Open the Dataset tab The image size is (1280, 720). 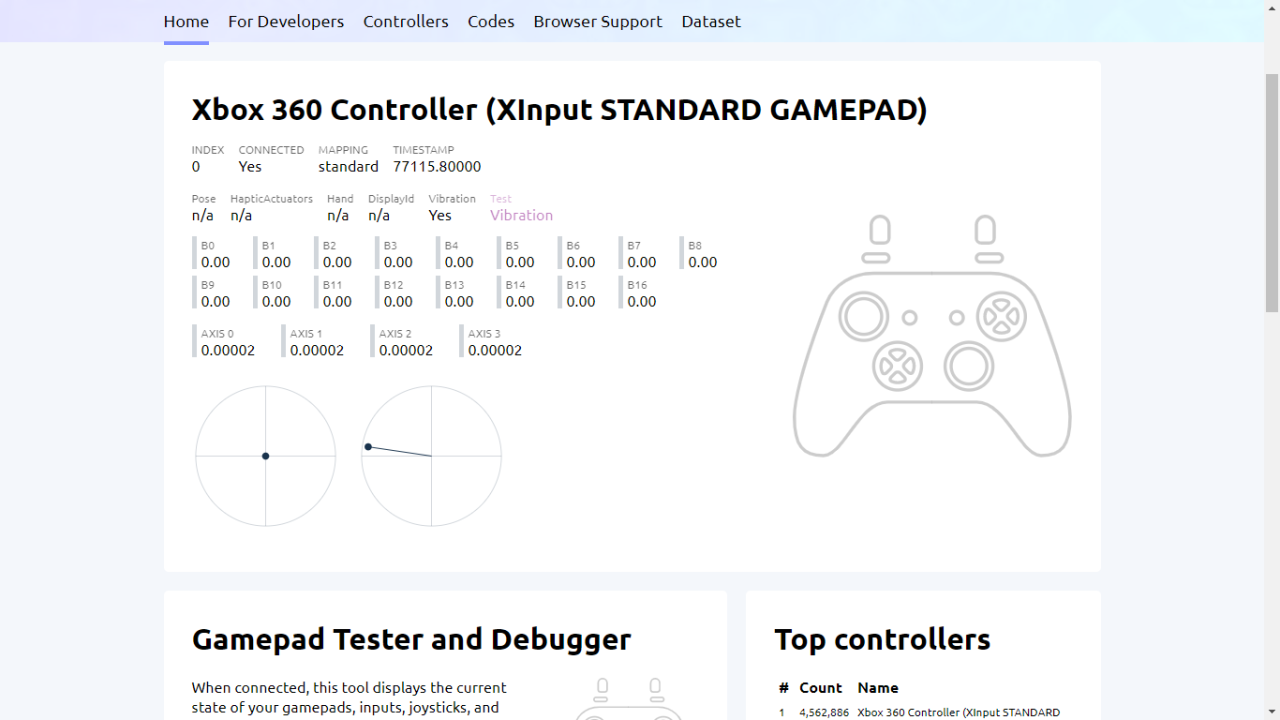[x=711, y=21]
